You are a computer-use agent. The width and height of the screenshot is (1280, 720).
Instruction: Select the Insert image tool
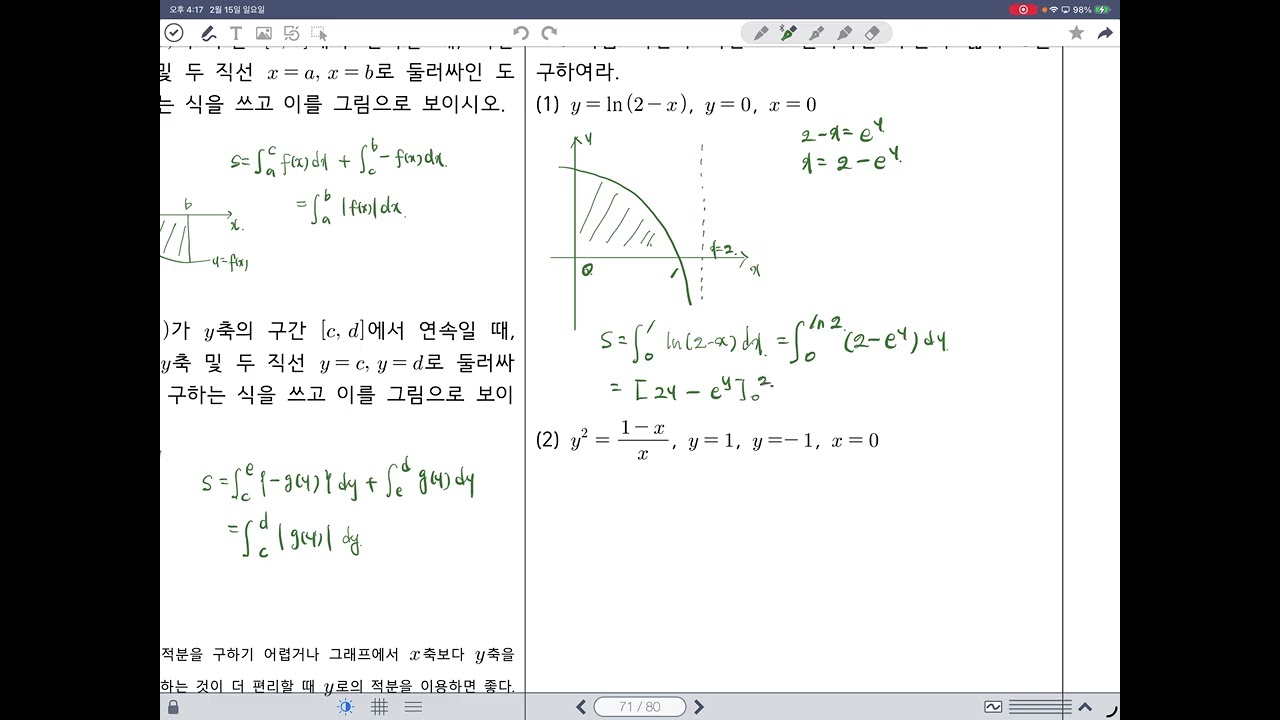pos(263,34)
